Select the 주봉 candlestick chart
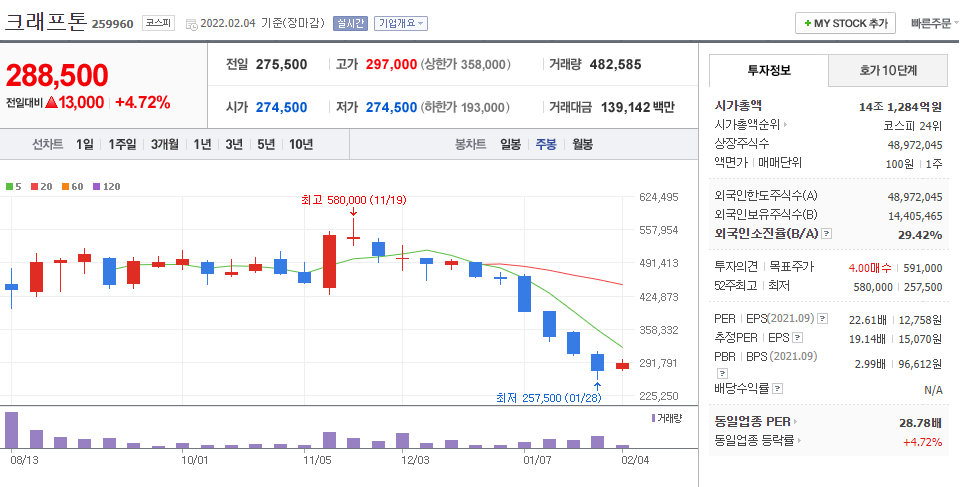Viewport: 973px width, 487px height. click(x=546, y=145)
